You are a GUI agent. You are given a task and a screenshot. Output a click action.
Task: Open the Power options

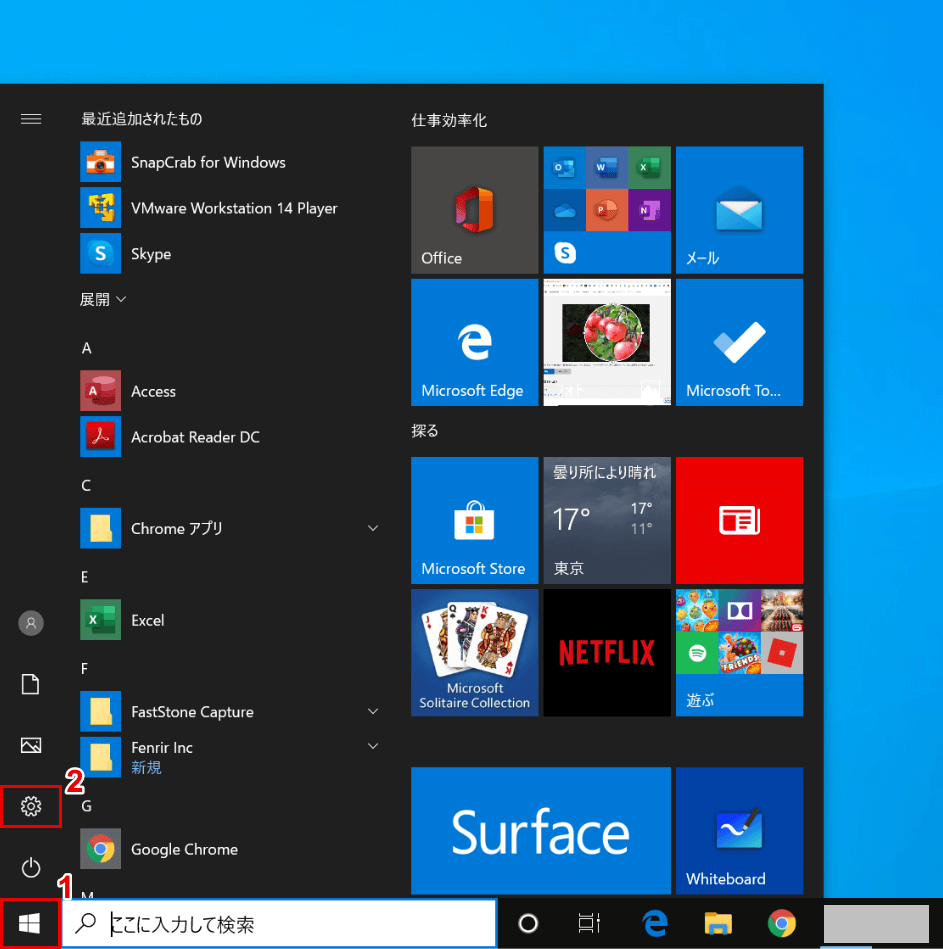[31, 867]
